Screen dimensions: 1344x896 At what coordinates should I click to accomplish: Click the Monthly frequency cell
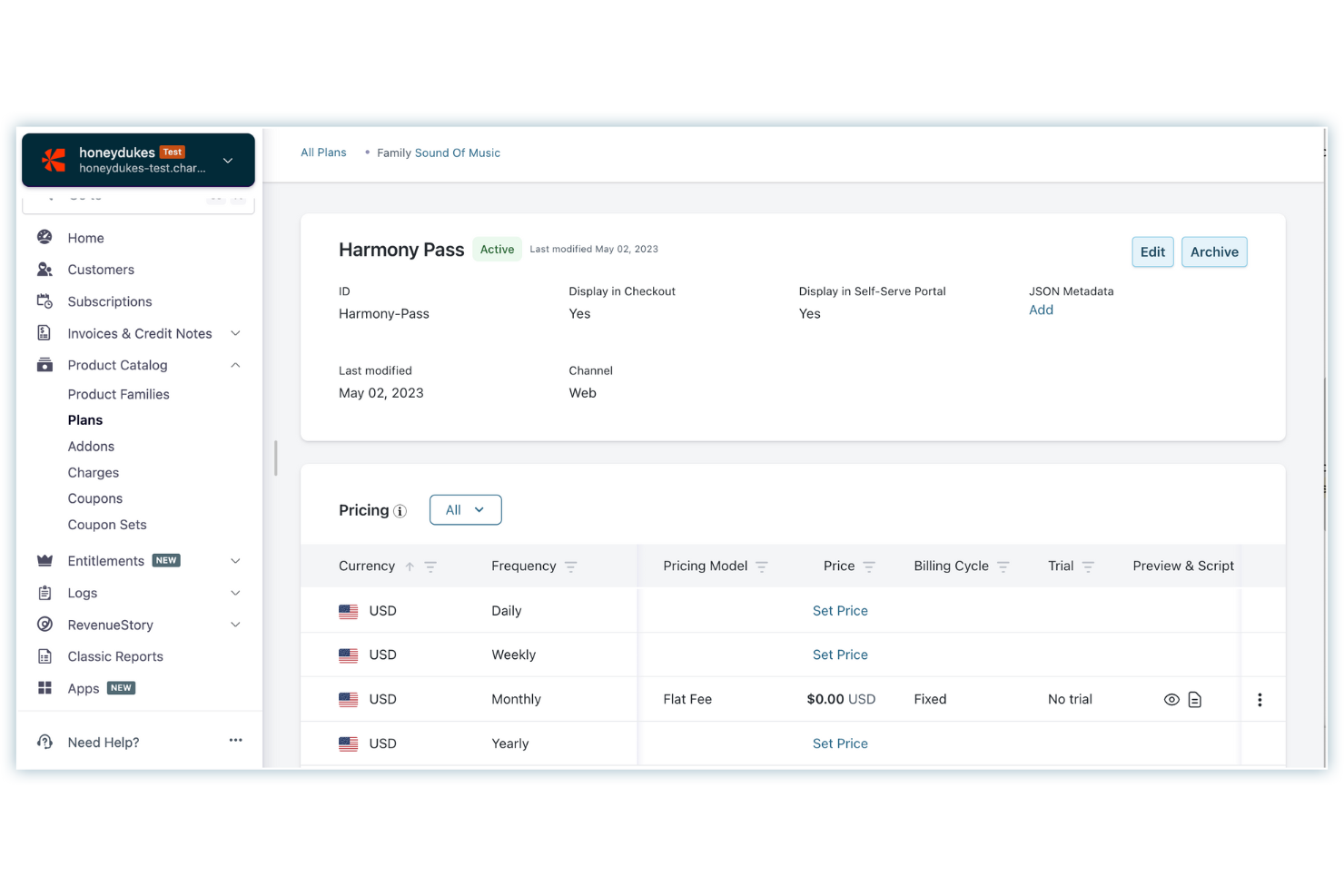(x=516, y=699)
